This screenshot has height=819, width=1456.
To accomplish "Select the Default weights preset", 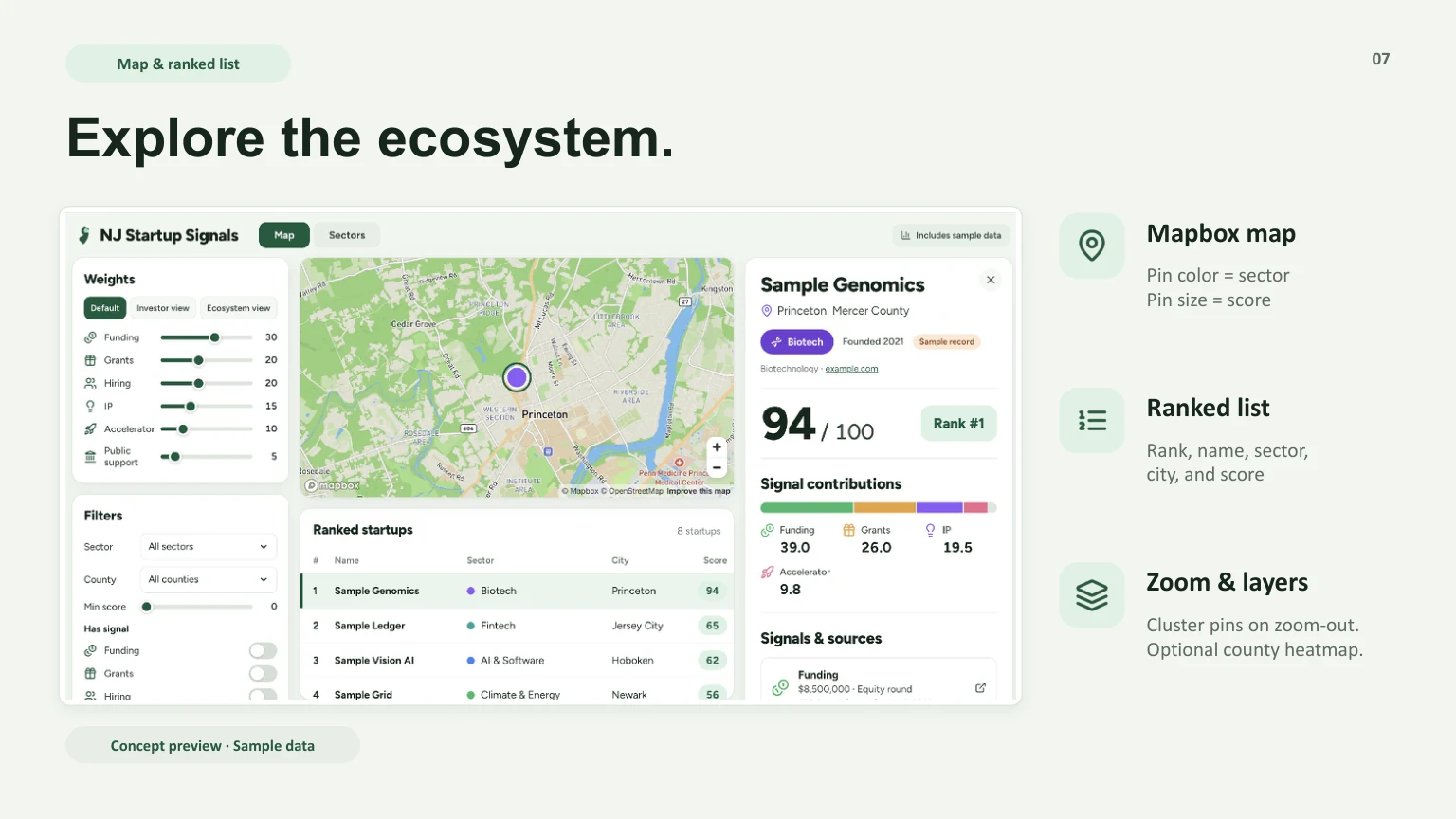I will coord(105,308).
